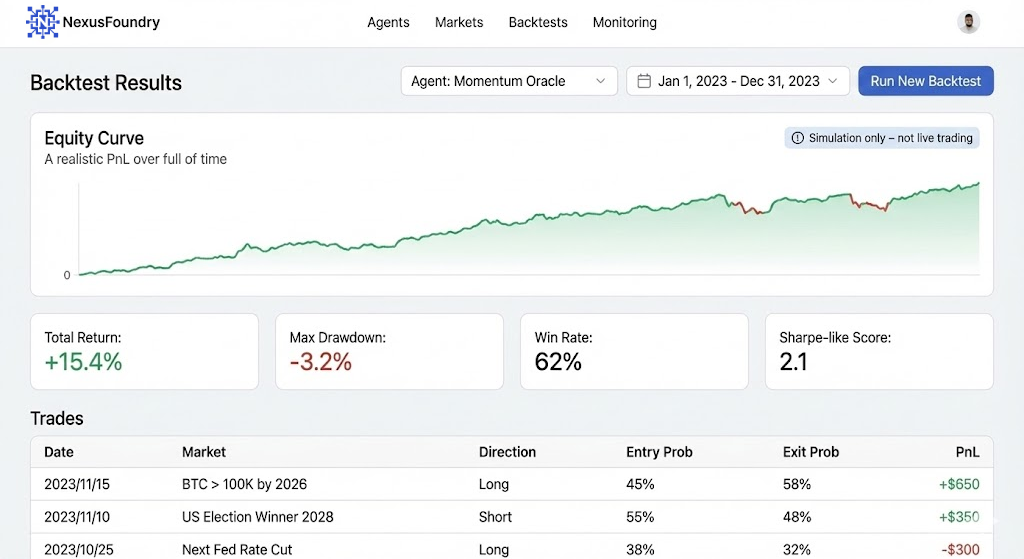Screen dimensions: 1024x559
Task: Open the date range picker chevron
Action: [x=832, y=81]
